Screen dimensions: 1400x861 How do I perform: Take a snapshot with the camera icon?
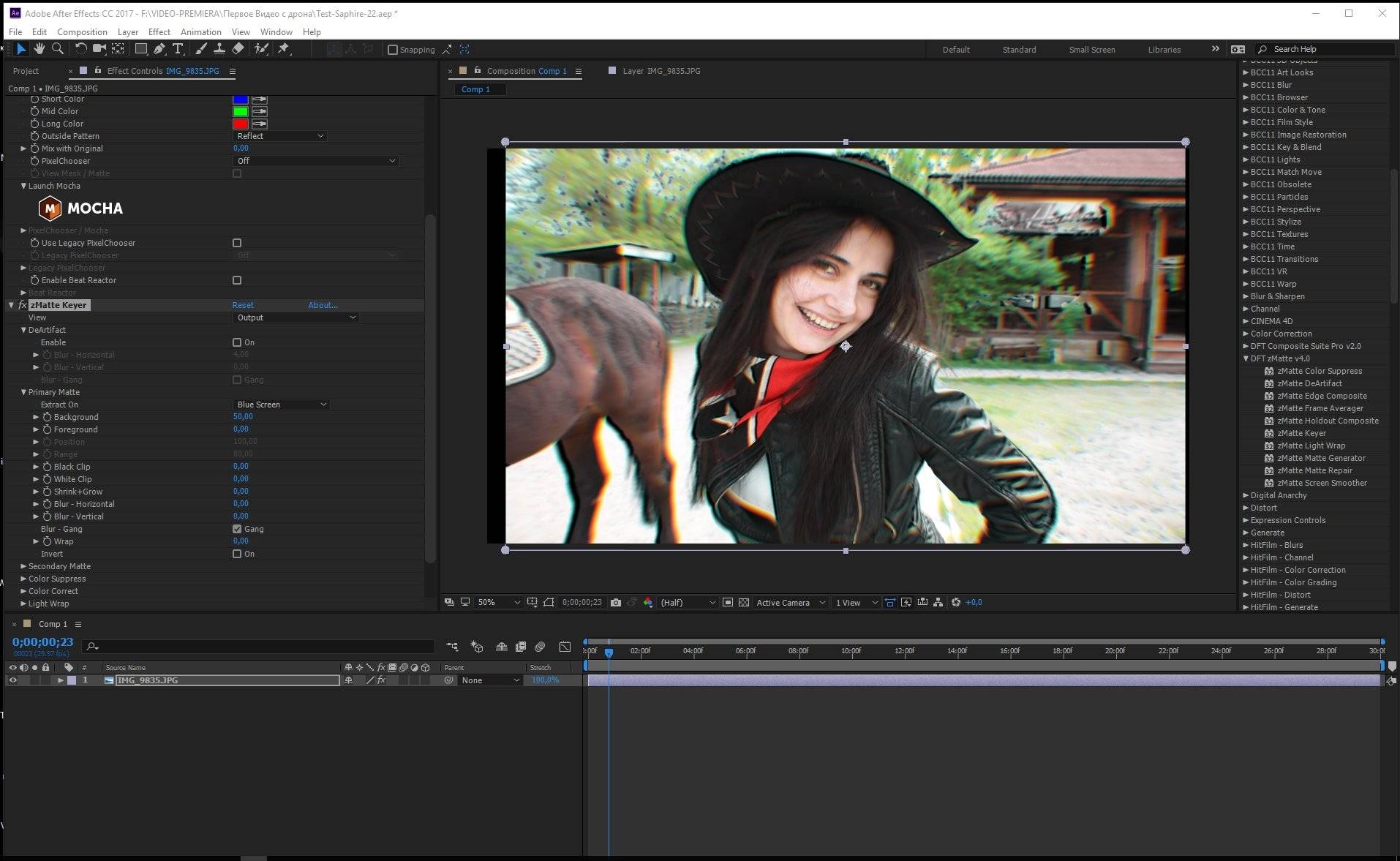[x=616, y=603]
